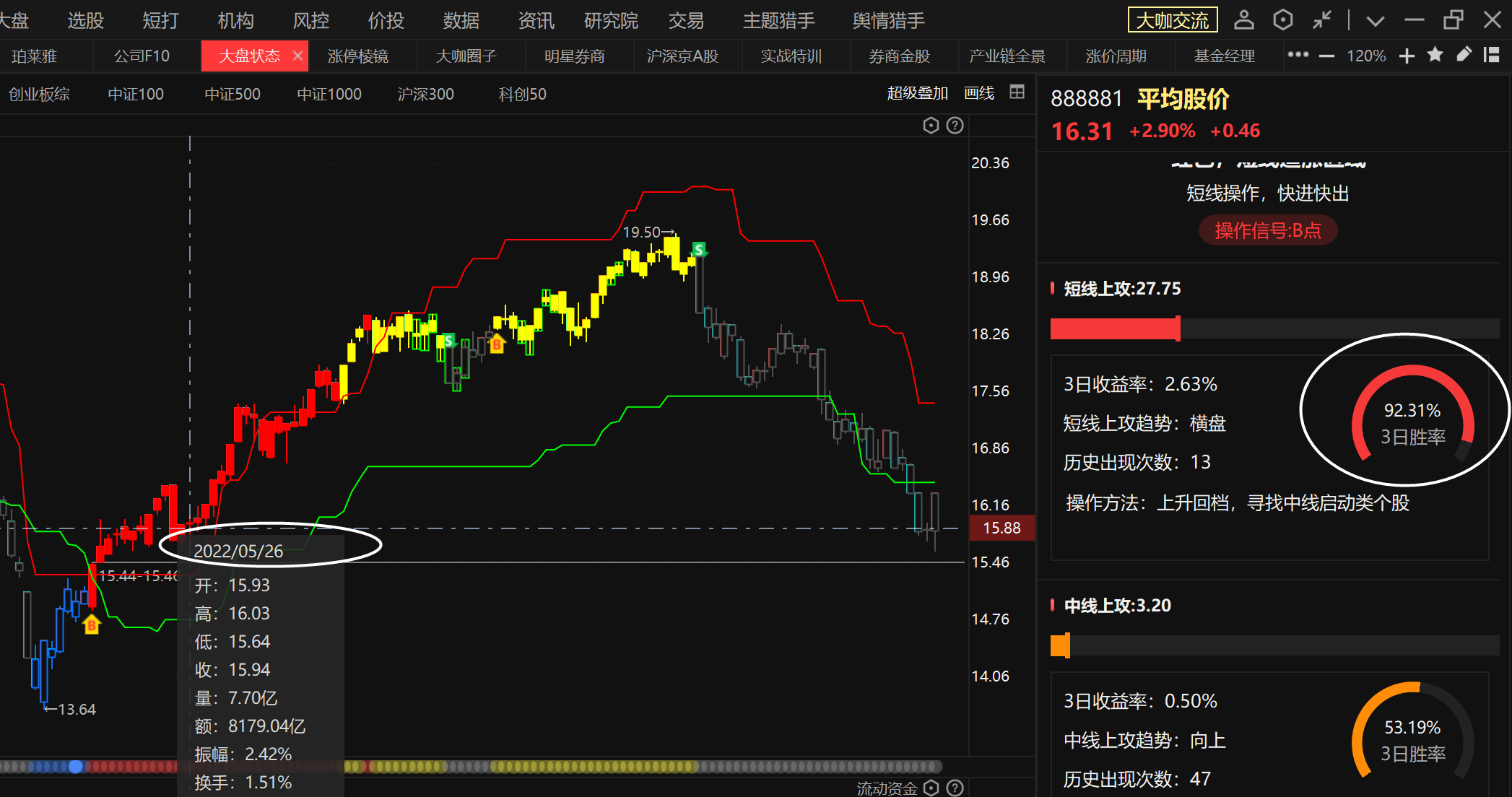Open the 数据 menu
Screen dimensions: 1512x797
pos(461,20)
